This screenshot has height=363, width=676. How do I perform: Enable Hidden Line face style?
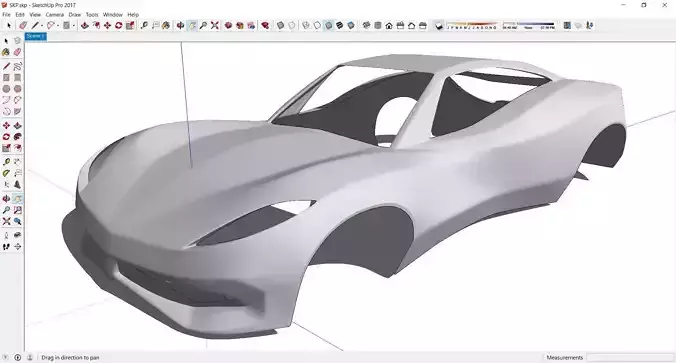(317, 26)
